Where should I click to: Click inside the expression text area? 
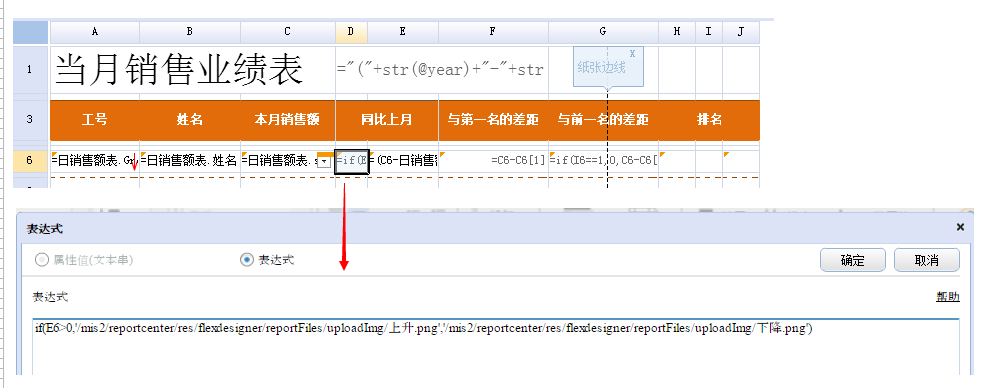point(496,347)
